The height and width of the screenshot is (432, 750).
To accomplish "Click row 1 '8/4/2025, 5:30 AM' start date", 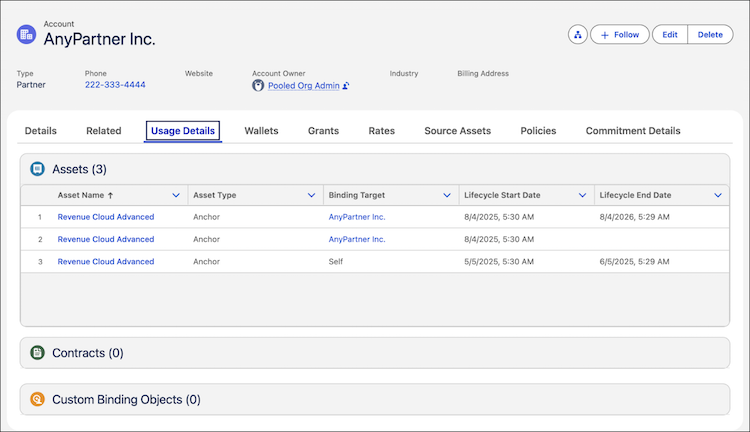I will coord(499,217).
